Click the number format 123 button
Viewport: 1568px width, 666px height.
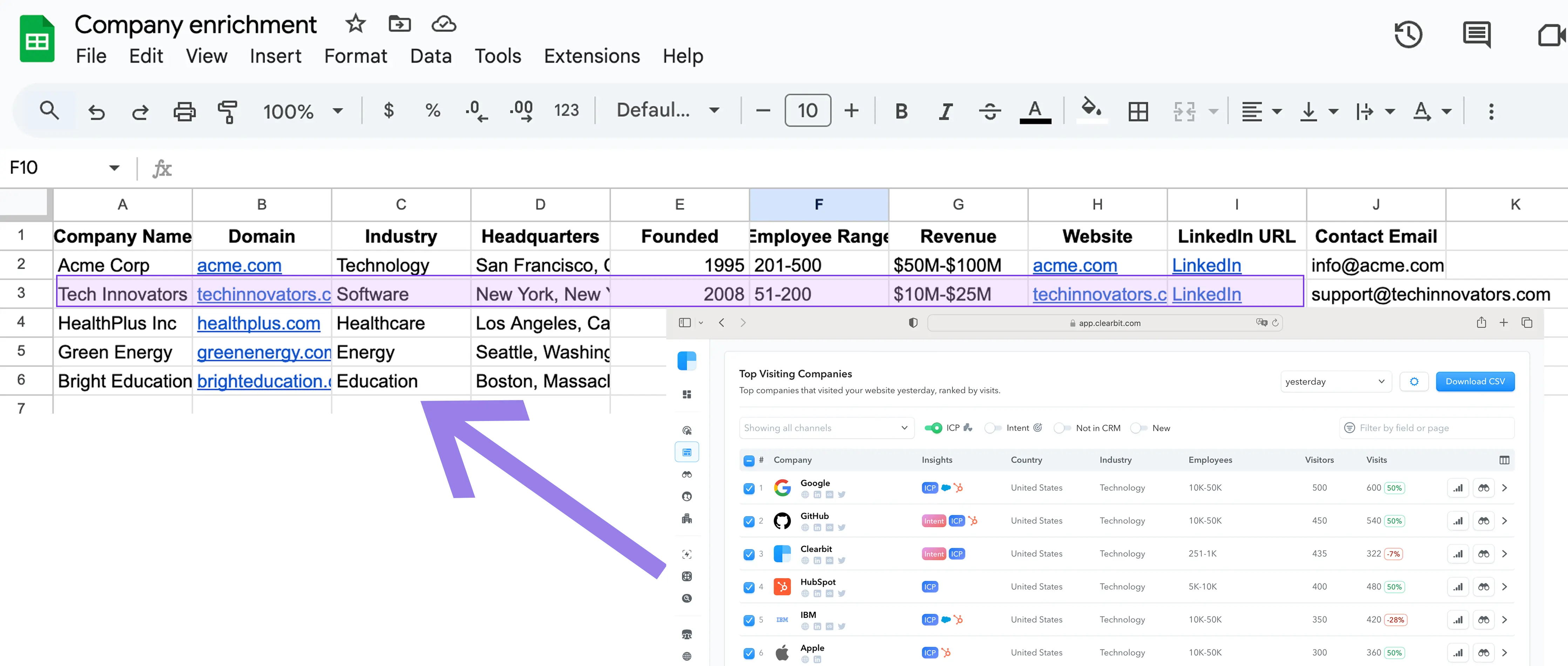click(566, 110)
